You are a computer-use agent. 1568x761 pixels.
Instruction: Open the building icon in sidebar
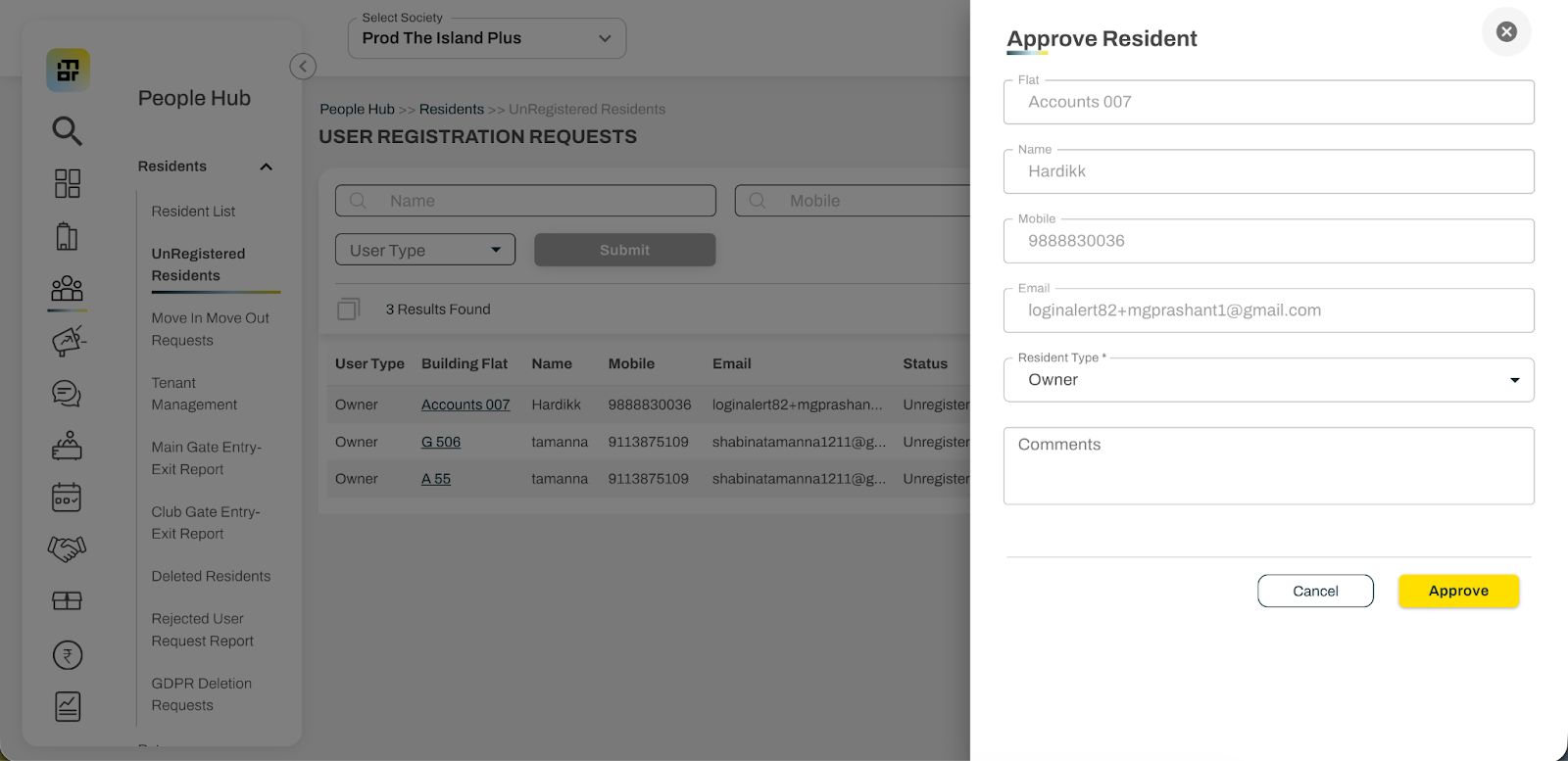[67, 236]
